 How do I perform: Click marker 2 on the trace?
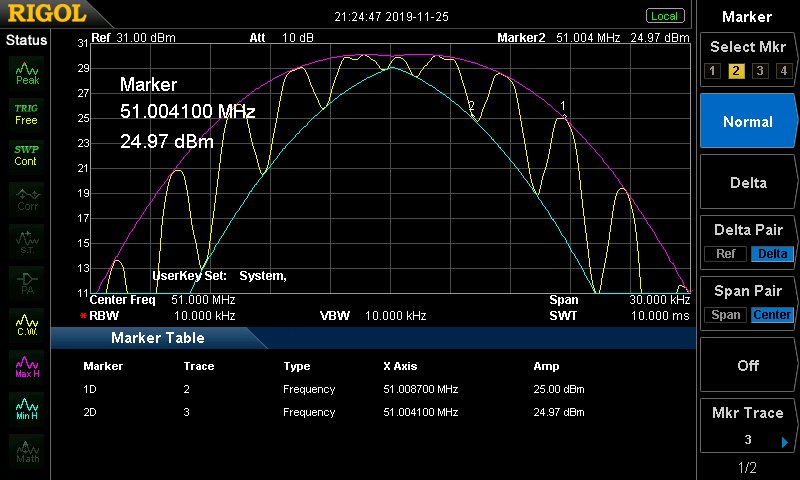coord(472,107)
